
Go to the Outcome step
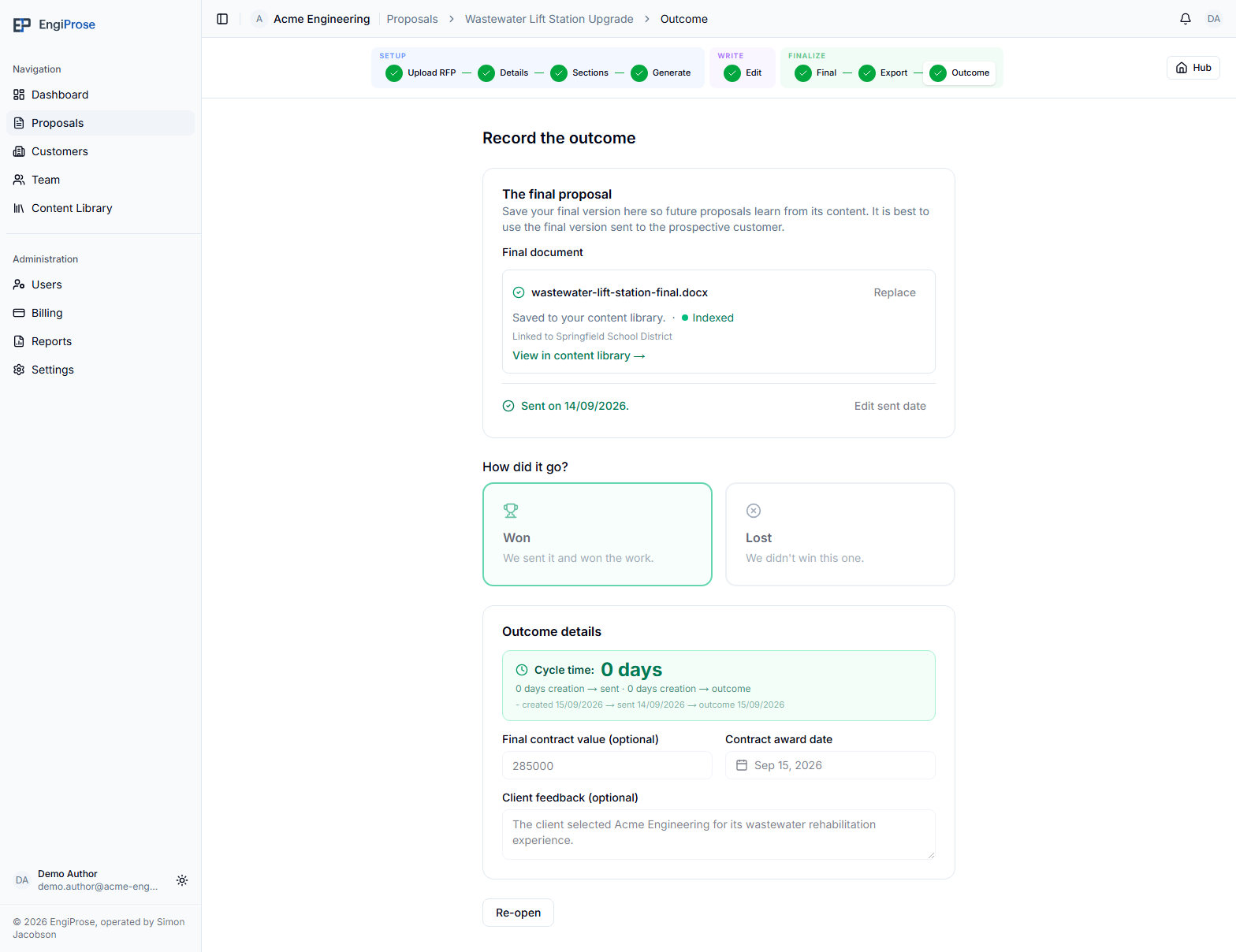959,73
